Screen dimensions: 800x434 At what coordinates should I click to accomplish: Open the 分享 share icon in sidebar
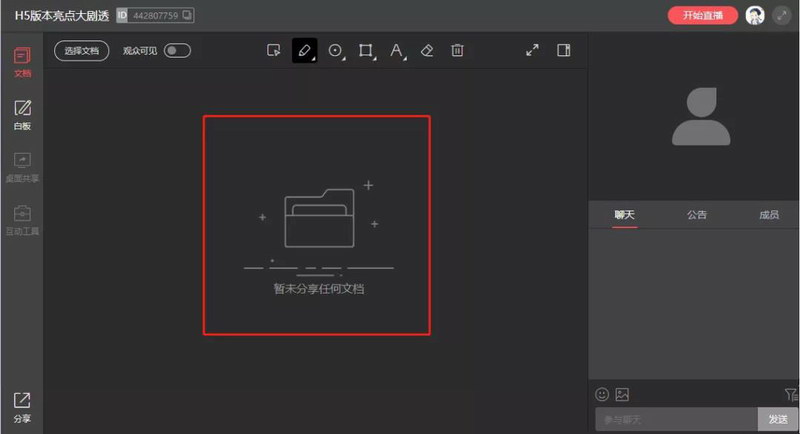pyautogui.click(x=22, y=407)
